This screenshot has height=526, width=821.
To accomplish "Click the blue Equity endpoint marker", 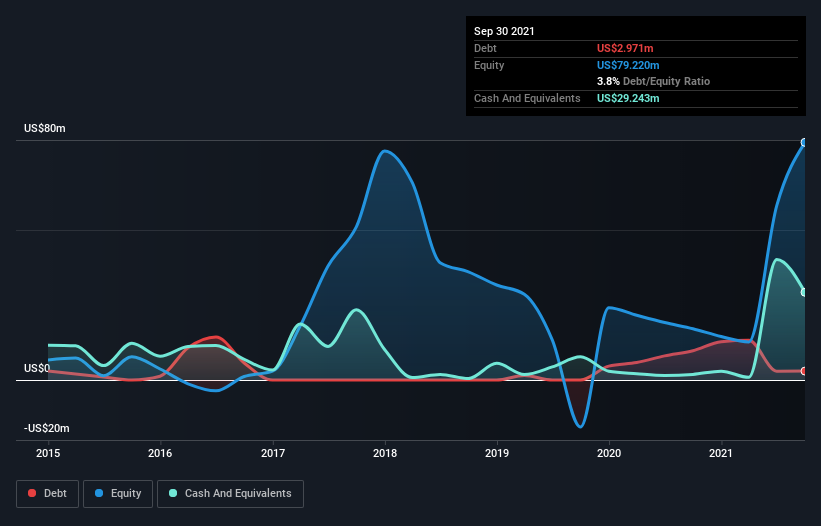I will (x=804, y=142).
